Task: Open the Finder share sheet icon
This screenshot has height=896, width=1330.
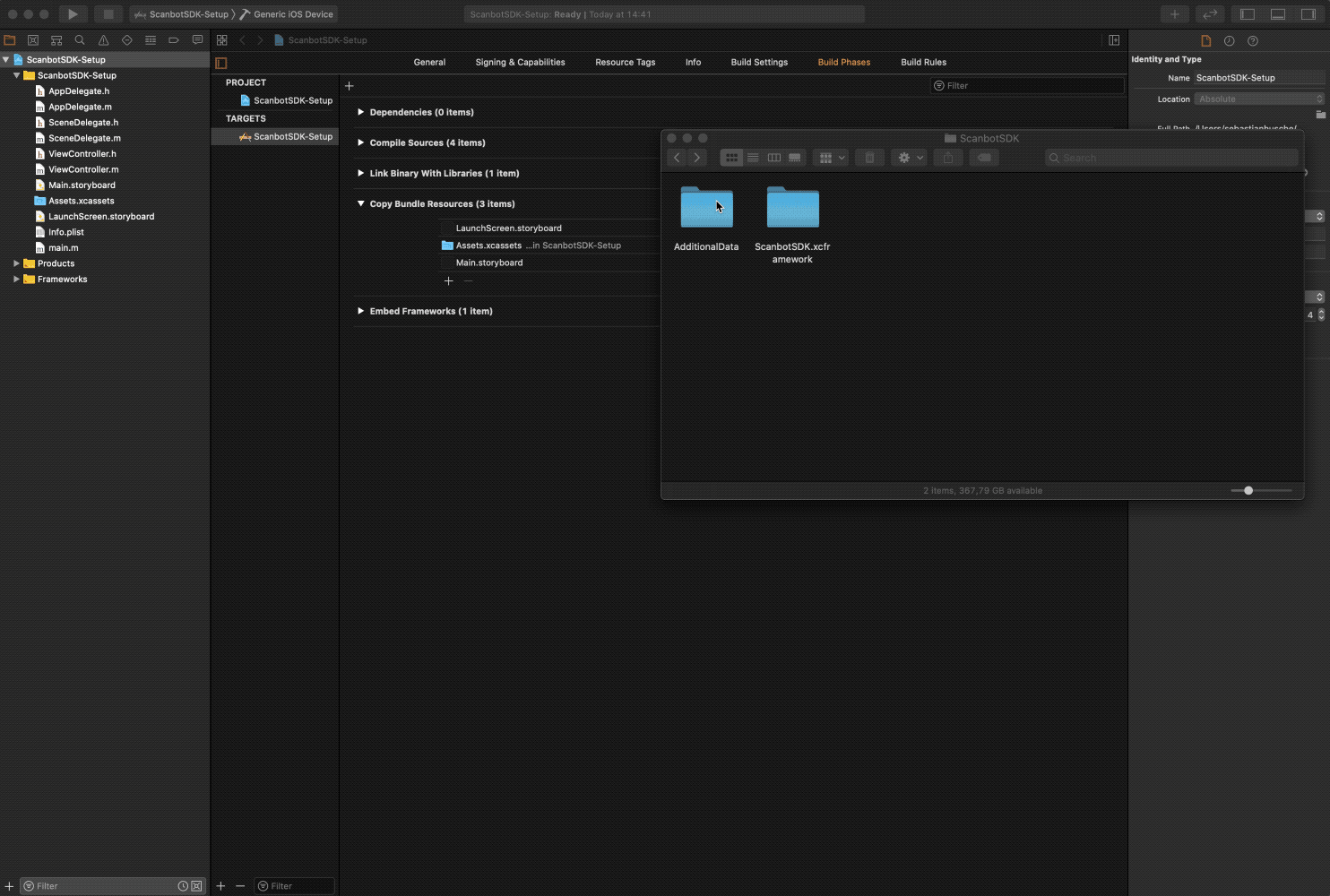Action: coord(947,157)
